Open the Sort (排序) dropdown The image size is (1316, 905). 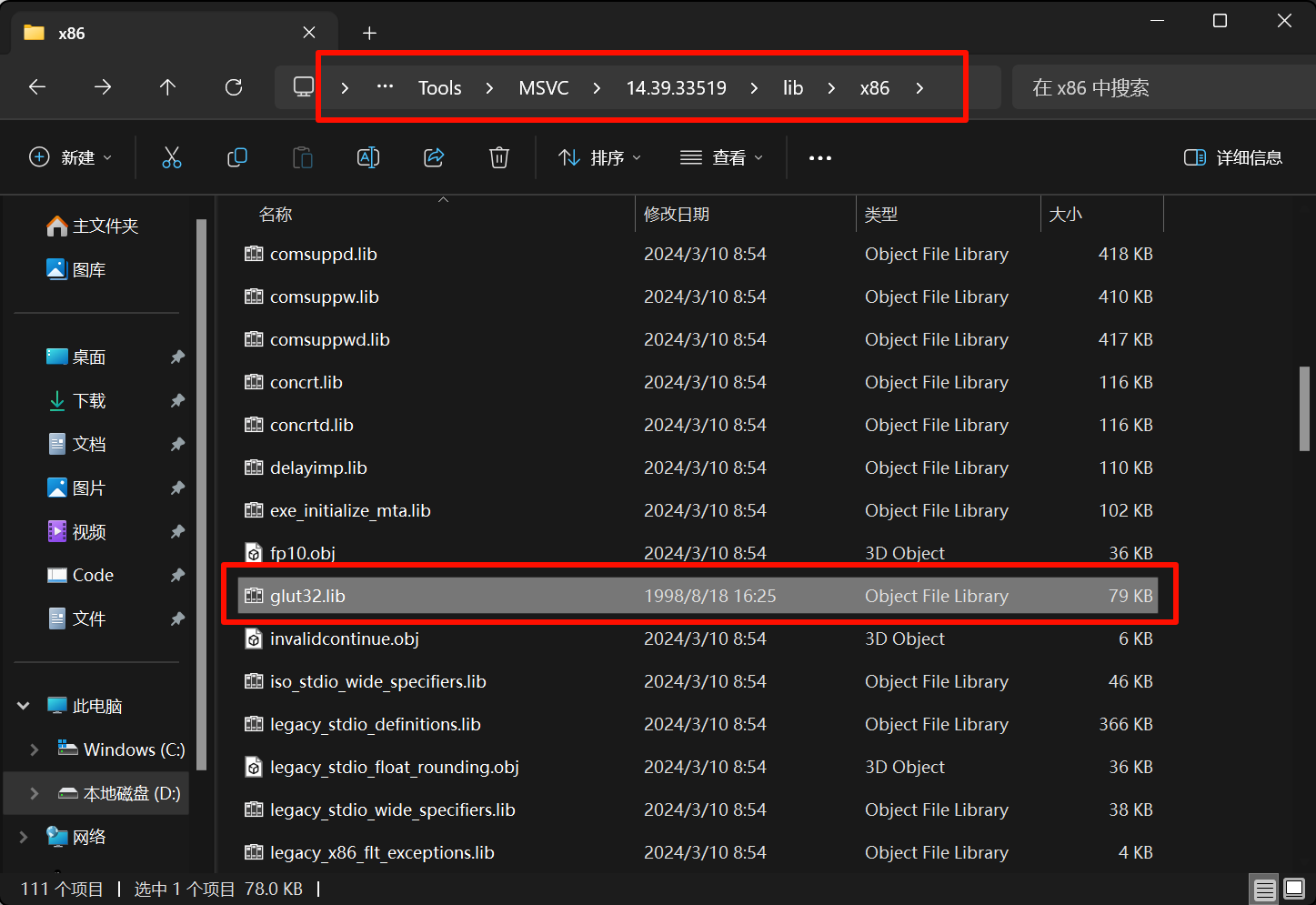[x=600, y=157]
